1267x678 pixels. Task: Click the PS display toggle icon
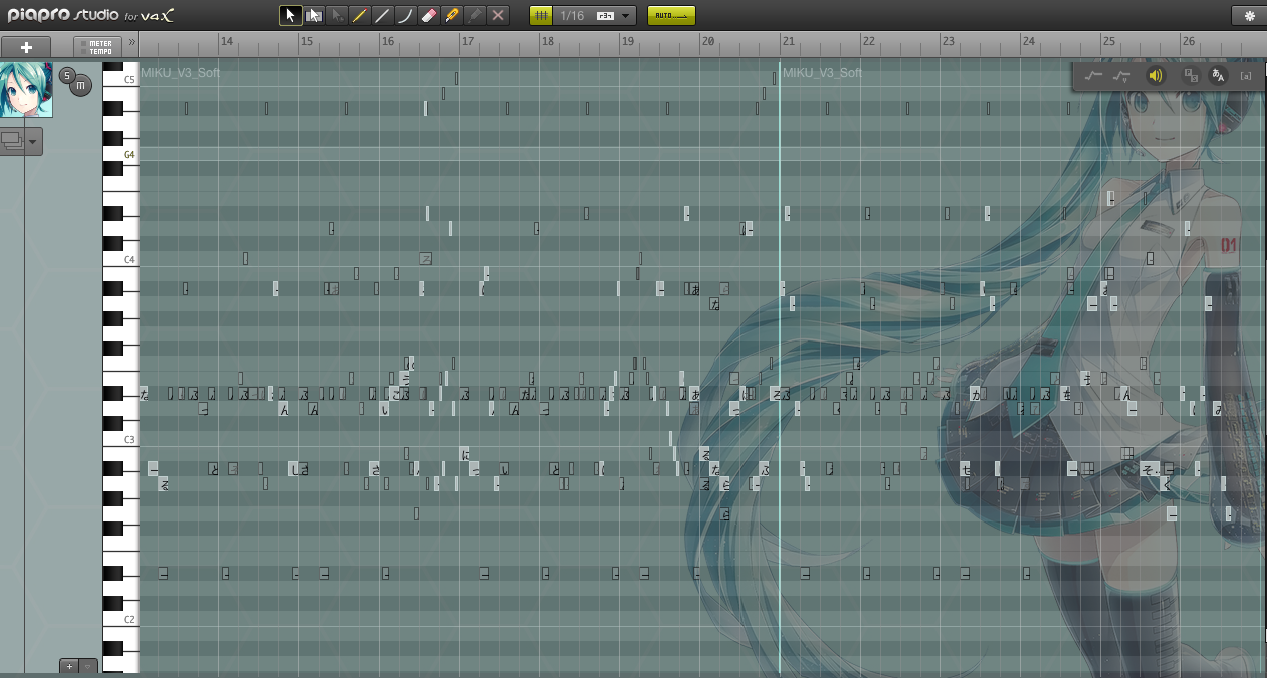coord(1191,75)
